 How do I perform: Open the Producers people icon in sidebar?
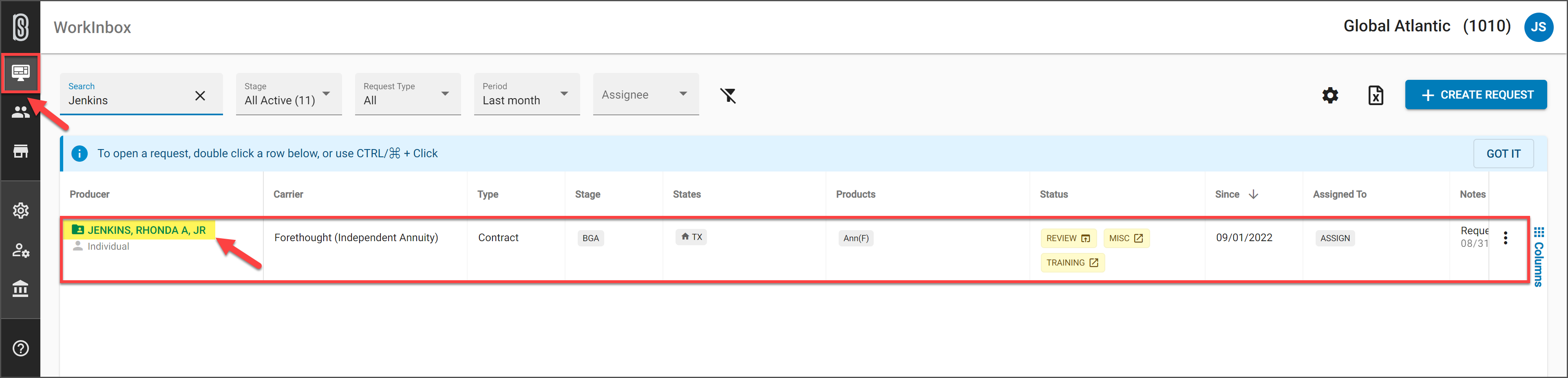click(x=21, y=112)
